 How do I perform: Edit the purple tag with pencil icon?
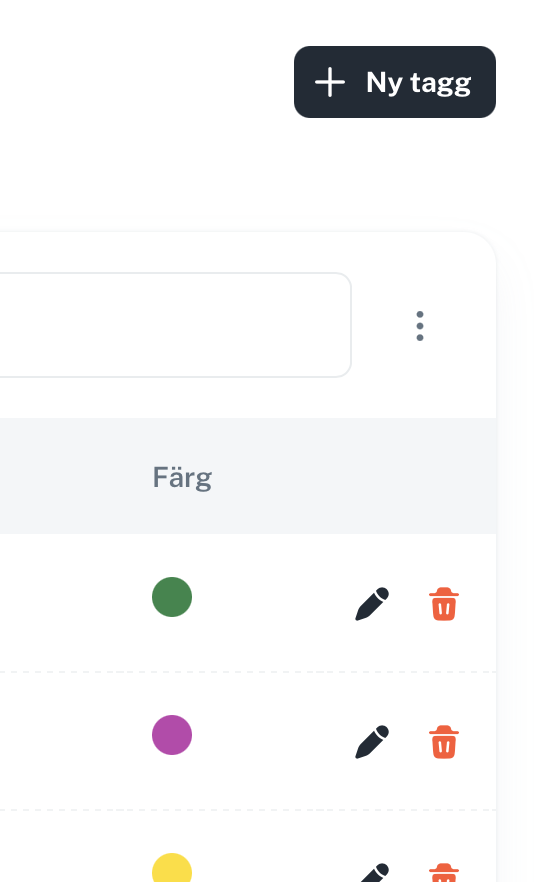[x=372, y=742]
